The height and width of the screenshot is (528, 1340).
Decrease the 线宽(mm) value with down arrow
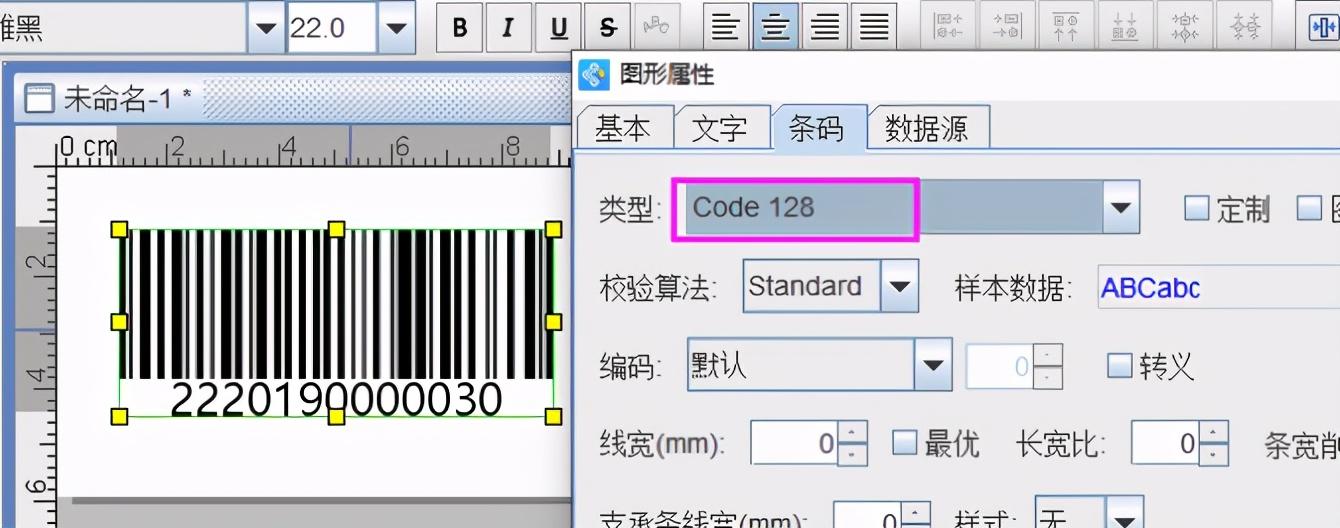[851, 454]
